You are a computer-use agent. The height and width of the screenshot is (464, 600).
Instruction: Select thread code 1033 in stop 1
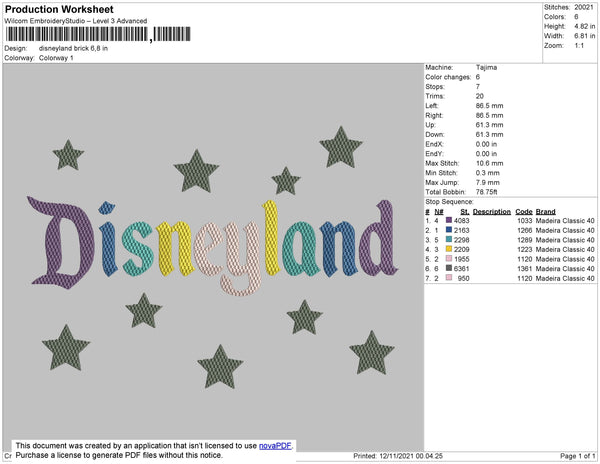click(x=525, y=221)
